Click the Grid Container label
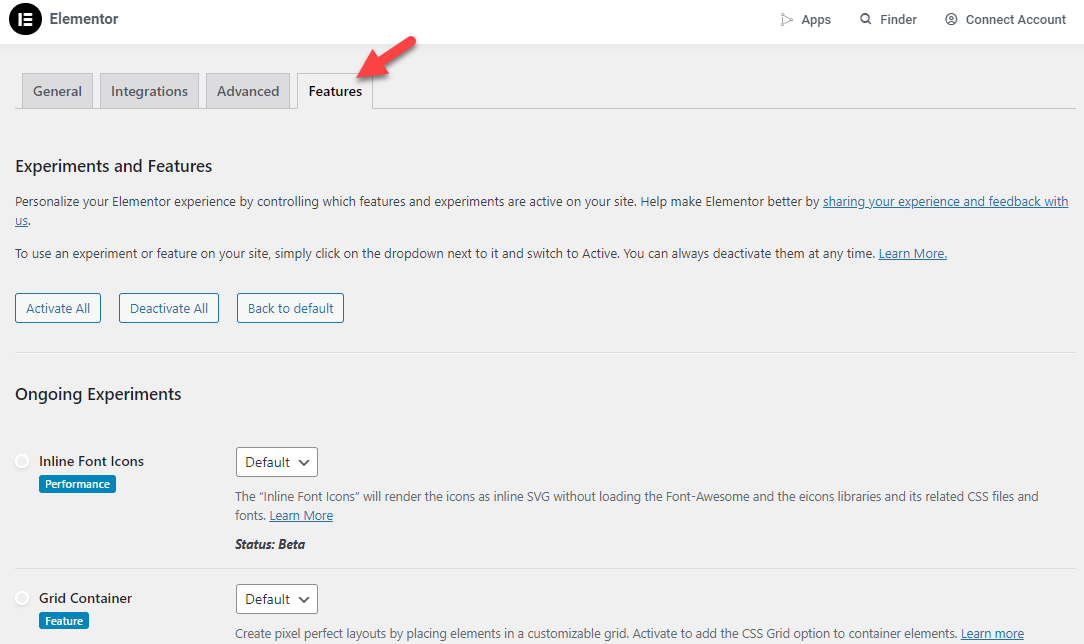The width and height of the screenshot is (1084, 644). click(85, 598)
